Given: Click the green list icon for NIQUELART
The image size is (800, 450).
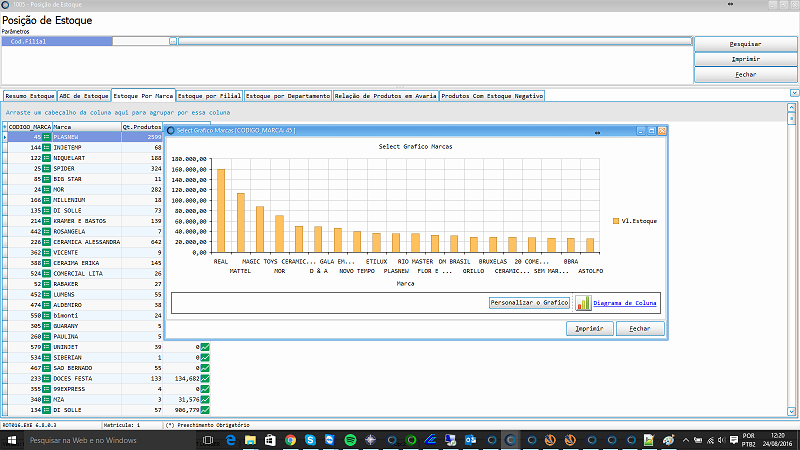Looking at the screenshot, I should pyautogui.click(x=46, y=158).
